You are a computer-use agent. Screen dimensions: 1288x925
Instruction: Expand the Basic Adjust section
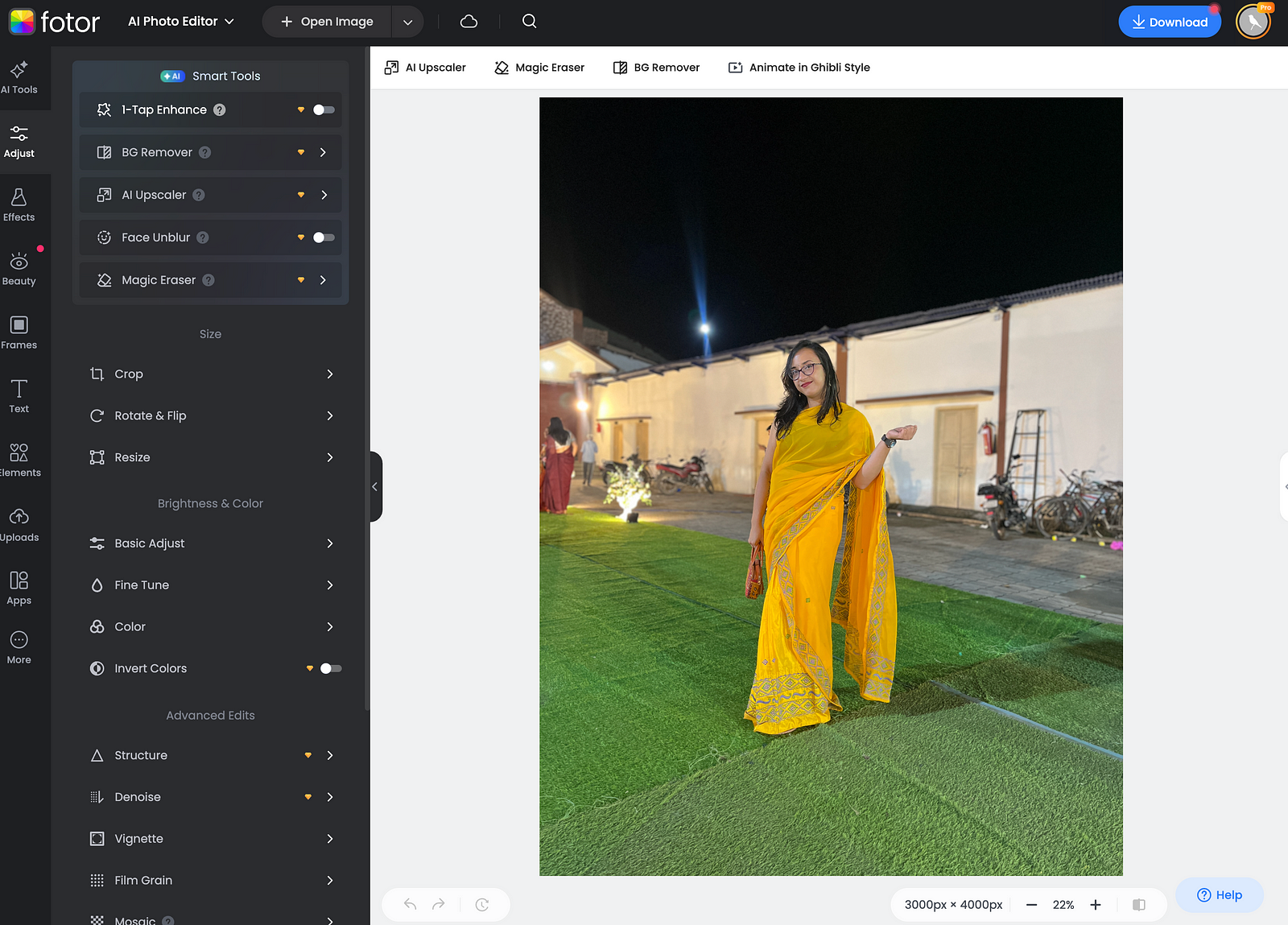pyautogui.click(x=211, y=543)
